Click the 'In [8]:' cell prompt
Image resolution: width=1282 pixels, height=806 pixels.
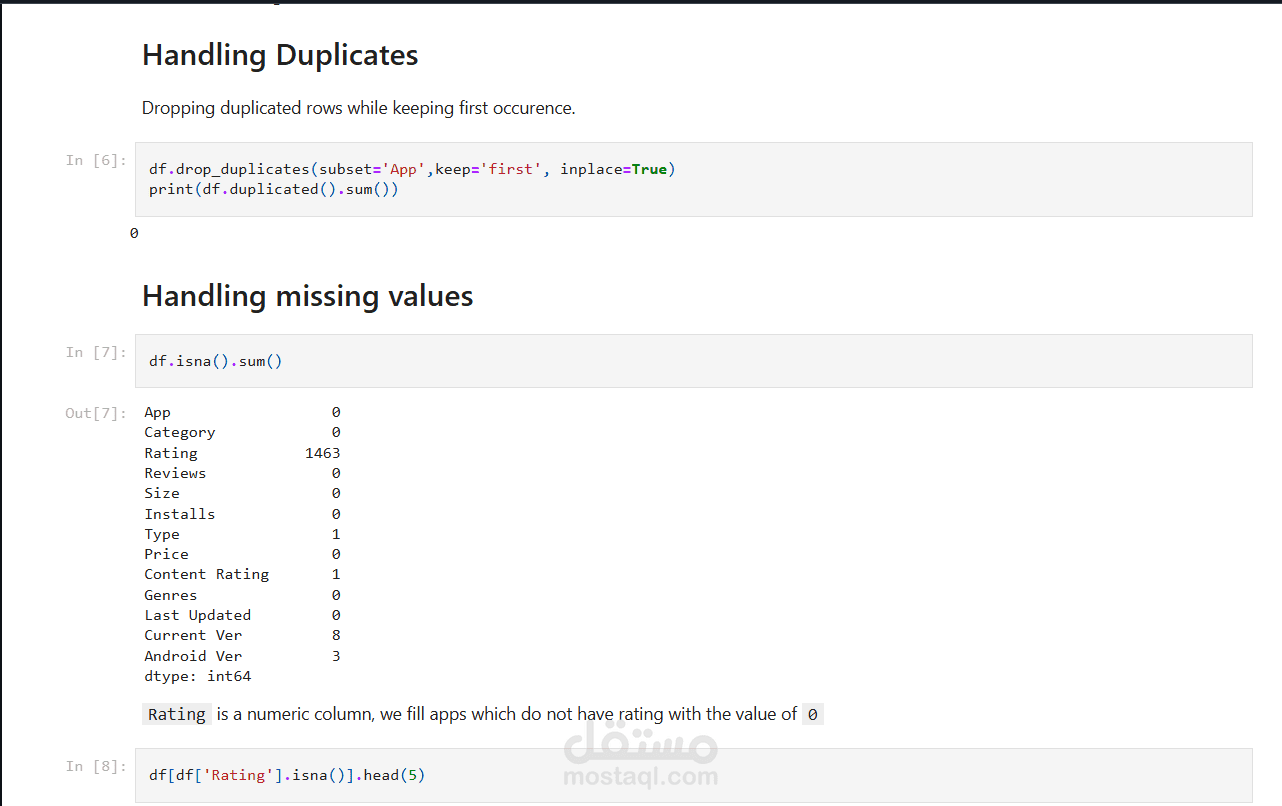[x=96, y=766]
